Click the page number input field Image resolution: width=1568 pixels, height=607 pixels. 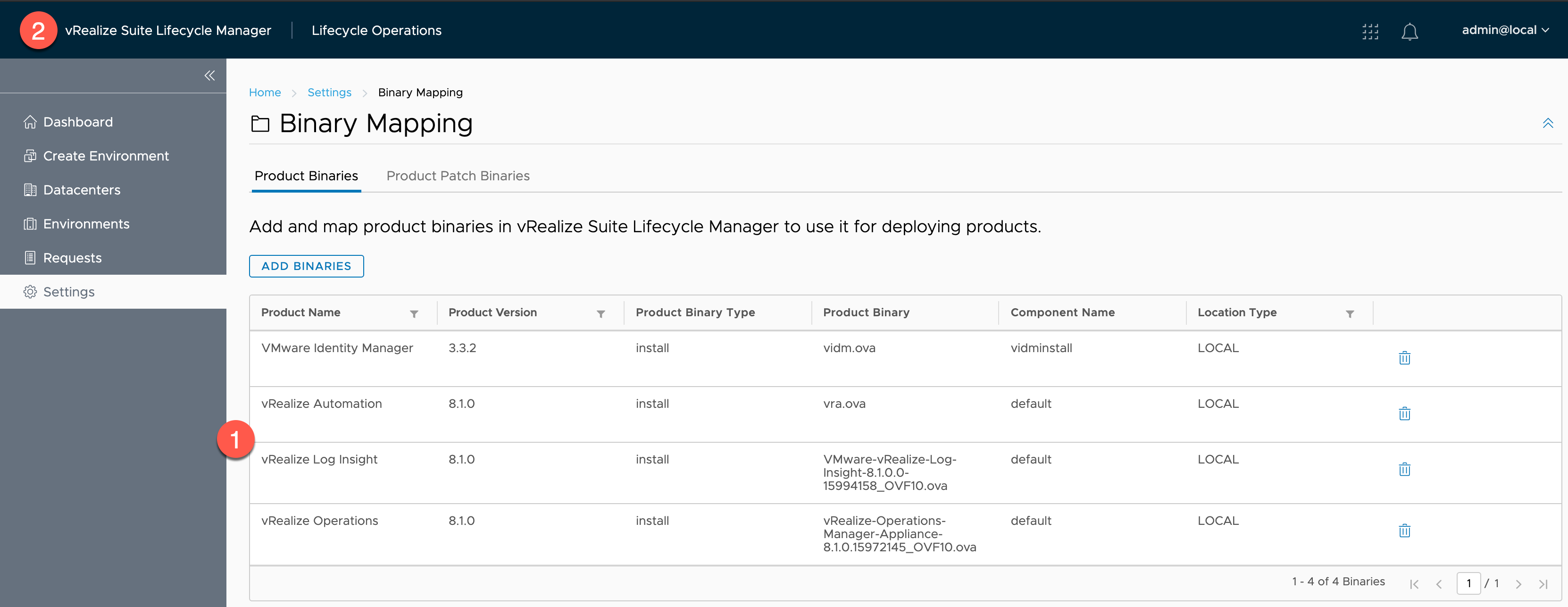1468,583
